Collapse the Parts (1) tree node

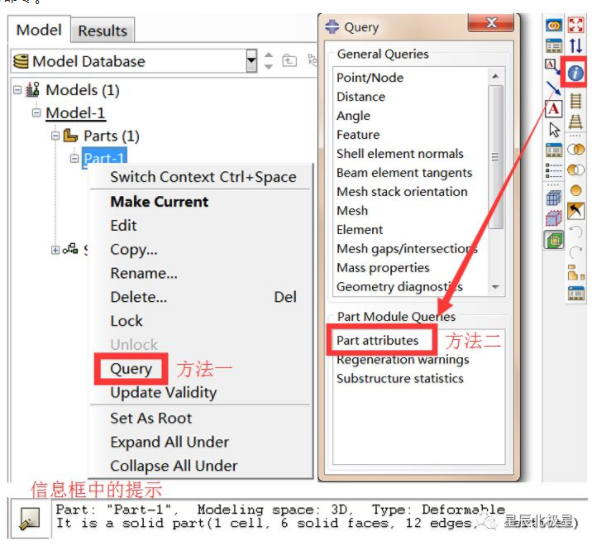pos(55,136)
